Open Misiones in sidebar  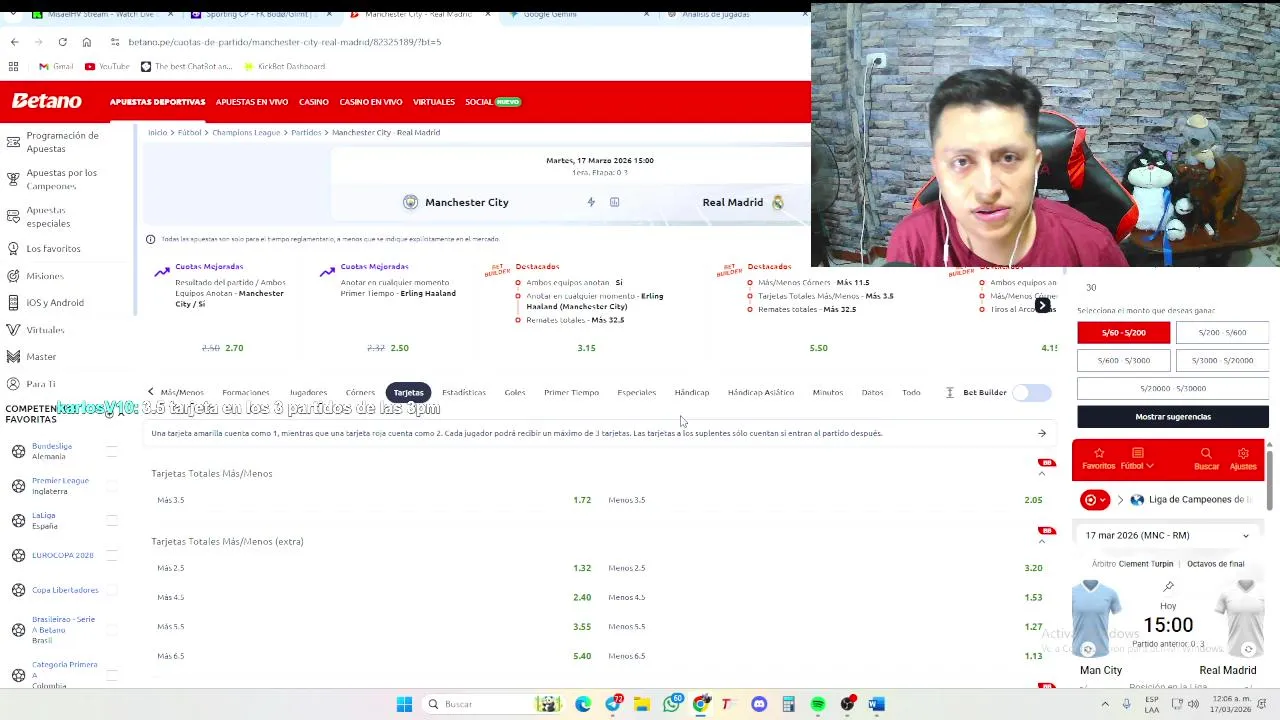pos(44,276)
